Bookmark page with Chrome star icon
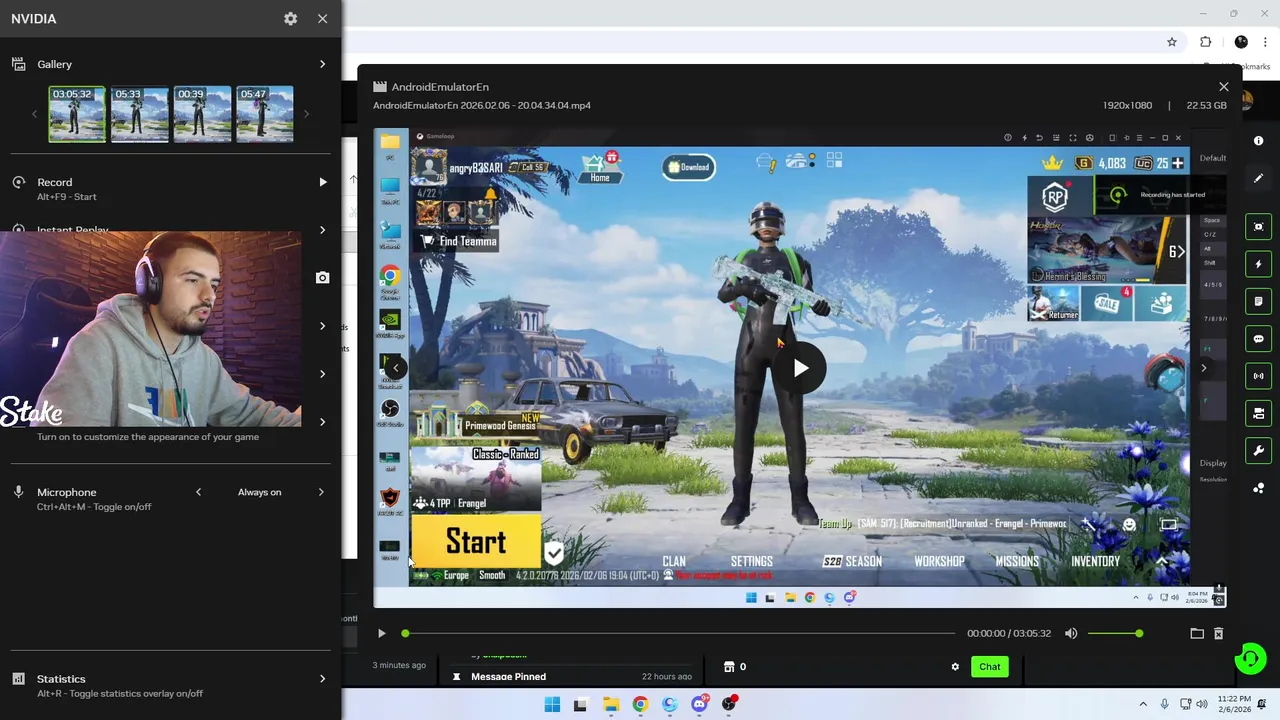 click(1172, 42)
